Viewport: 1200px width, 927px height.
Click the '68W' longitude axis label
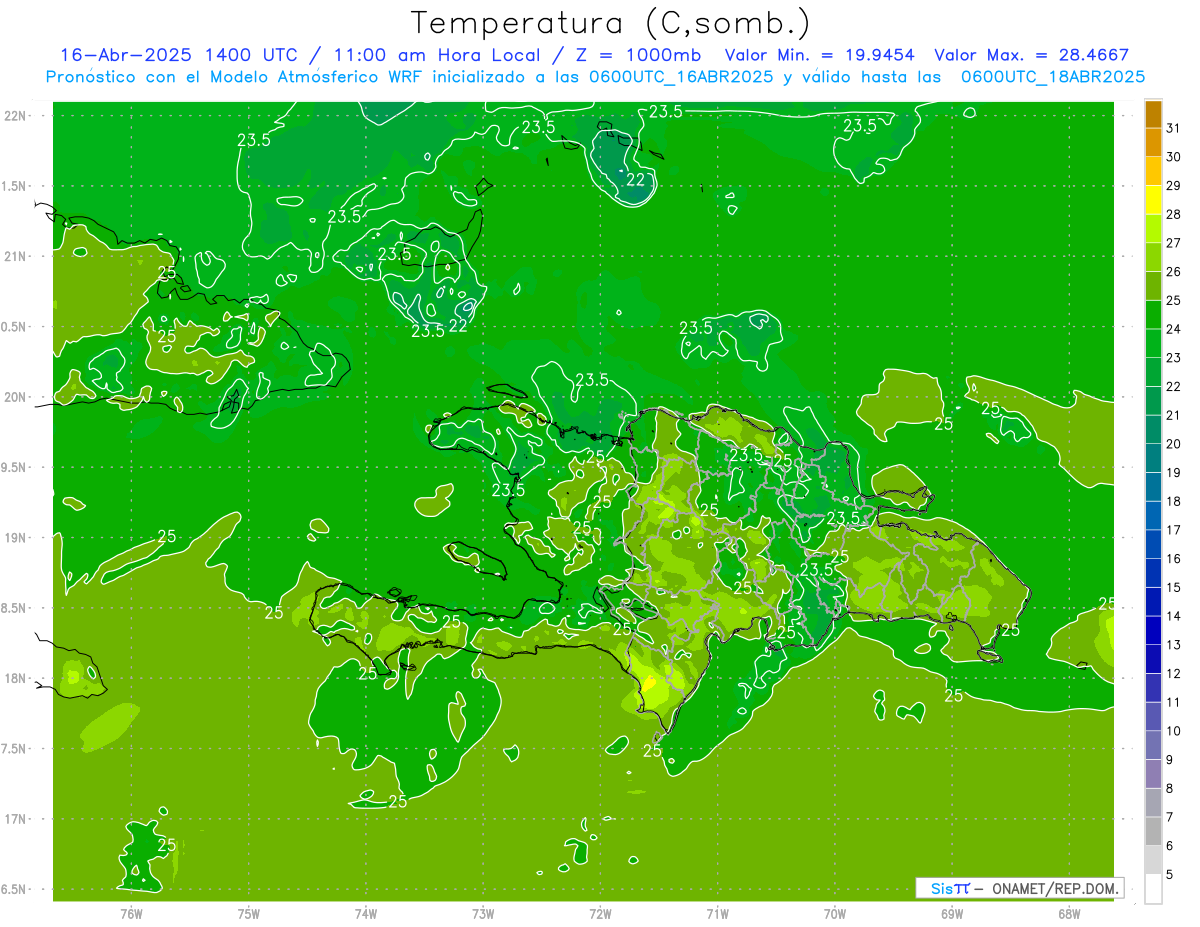click(x=1069, y=914)
